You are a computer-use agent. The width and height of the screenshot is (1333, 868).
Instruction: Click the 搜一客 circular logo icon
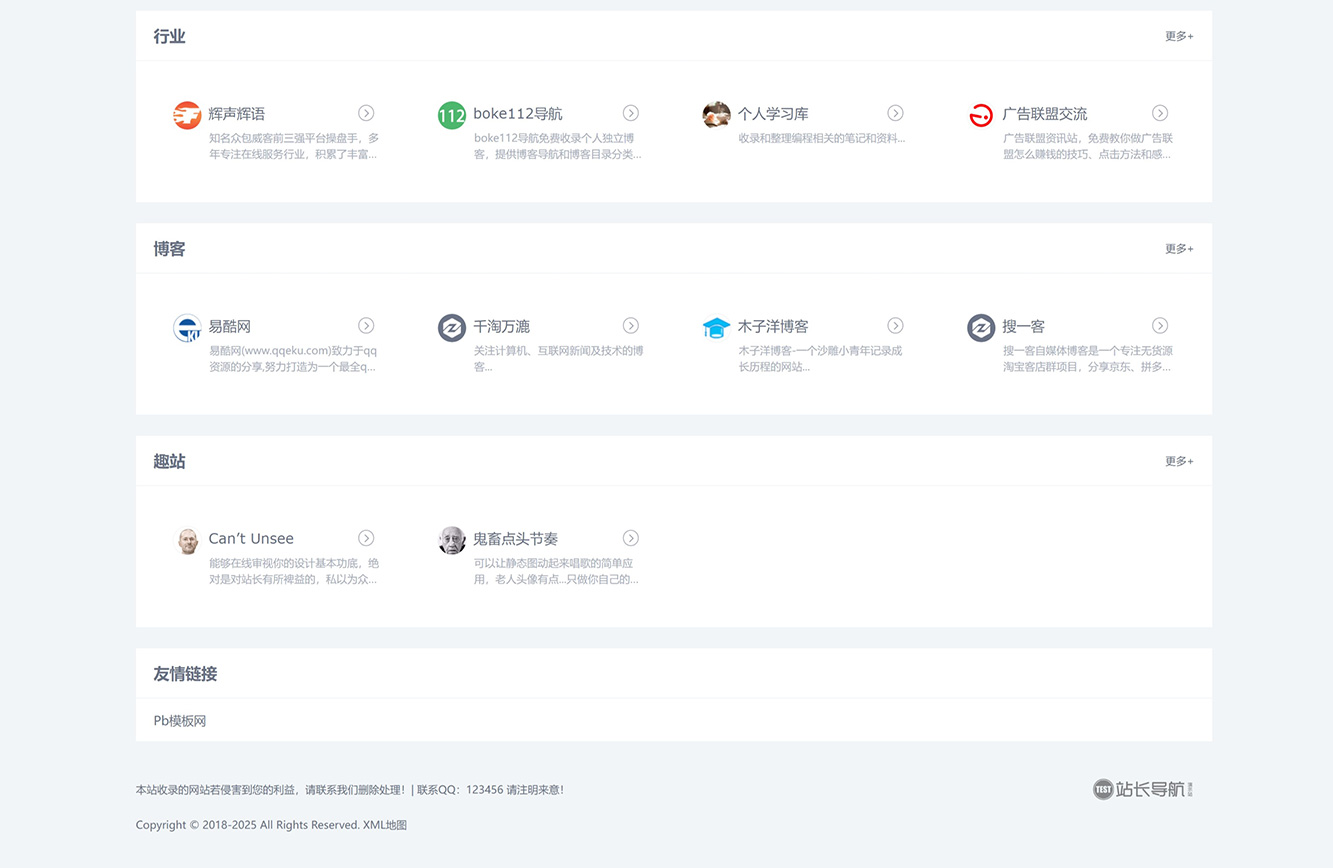point(981,327)
